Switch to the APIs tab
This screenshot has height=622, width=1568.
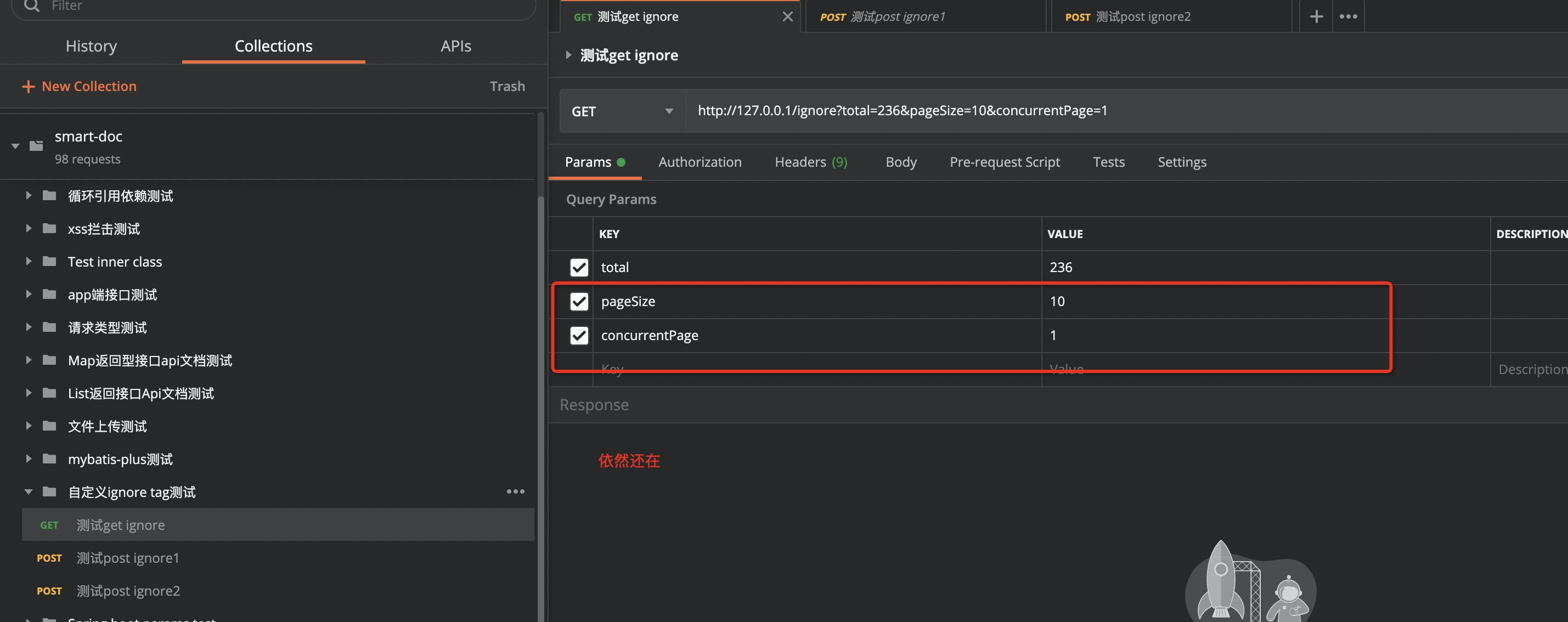point(456,46)
